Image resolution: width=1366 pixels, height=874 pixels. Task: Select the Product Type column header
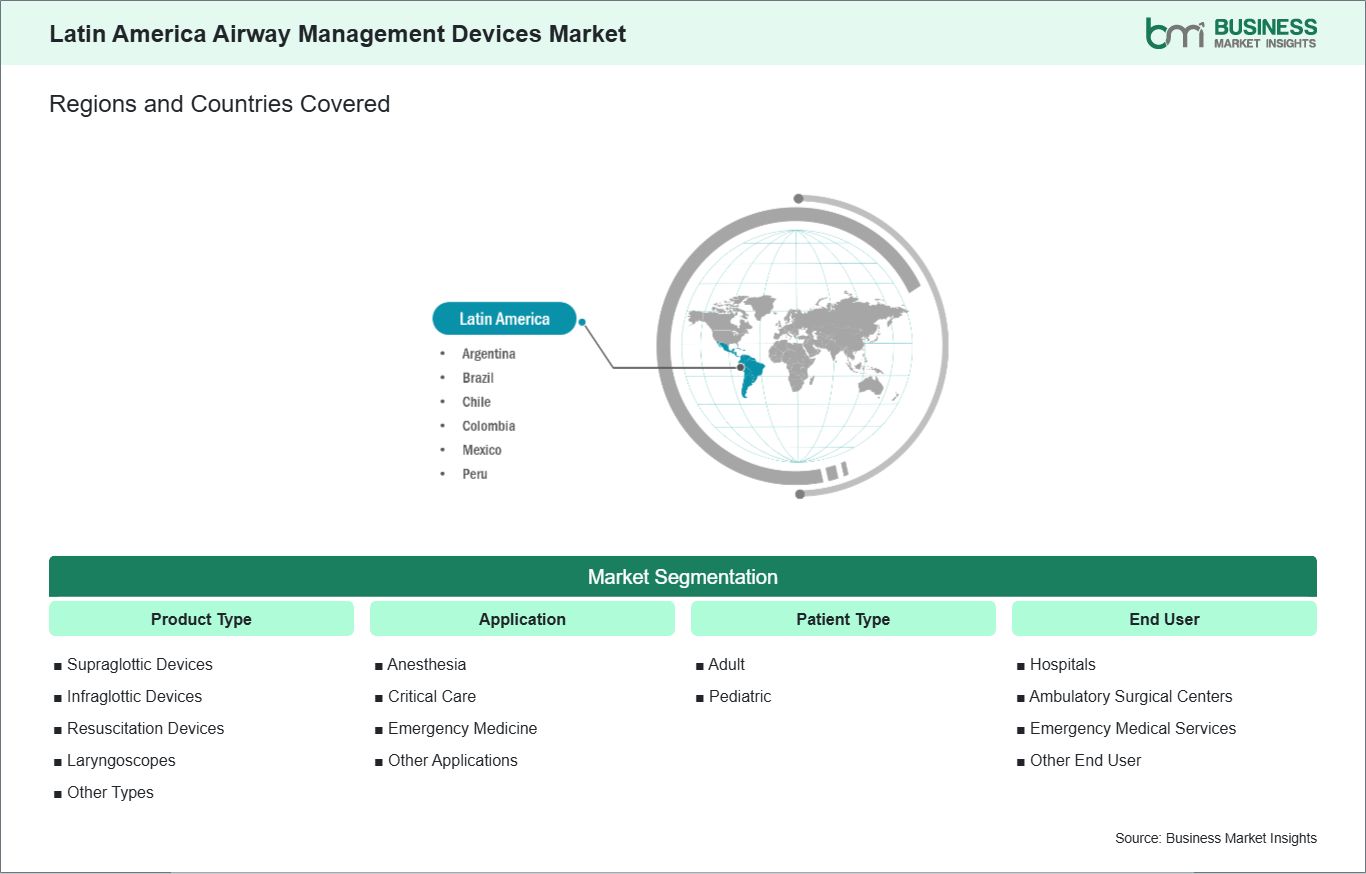coord(201,619)
